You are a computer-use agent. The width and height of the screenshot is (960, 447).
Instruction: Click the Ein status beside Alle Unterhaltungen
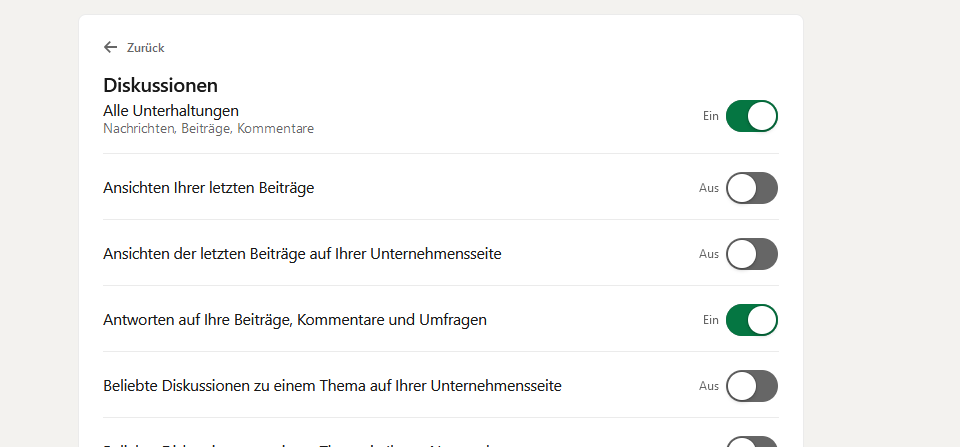tap(710, 116)
